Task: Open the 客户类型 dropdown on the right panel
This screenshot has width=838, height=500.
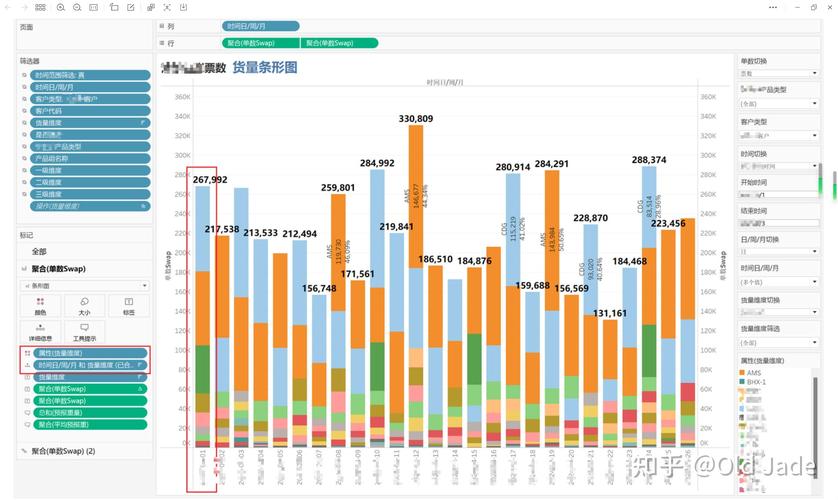Action: point(779,135)
